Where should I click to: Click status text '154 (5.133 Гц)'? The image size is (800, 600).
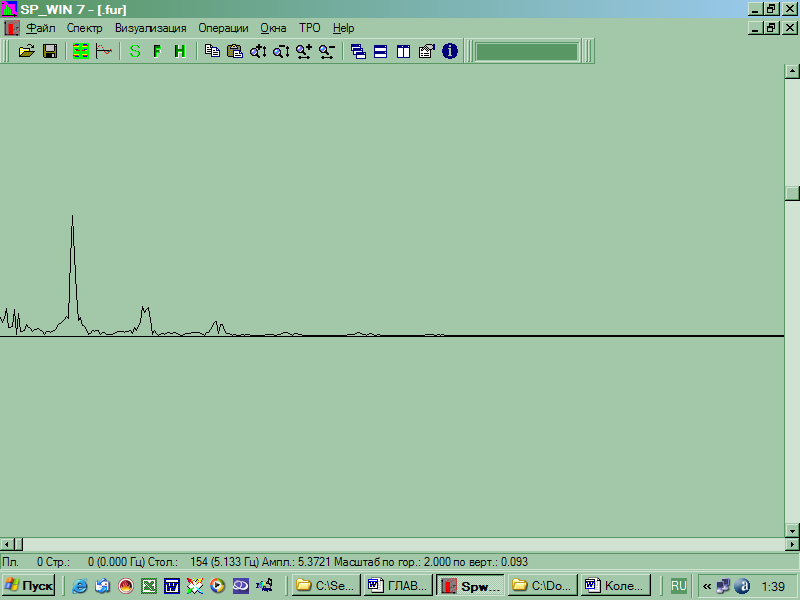pos(225,562)
